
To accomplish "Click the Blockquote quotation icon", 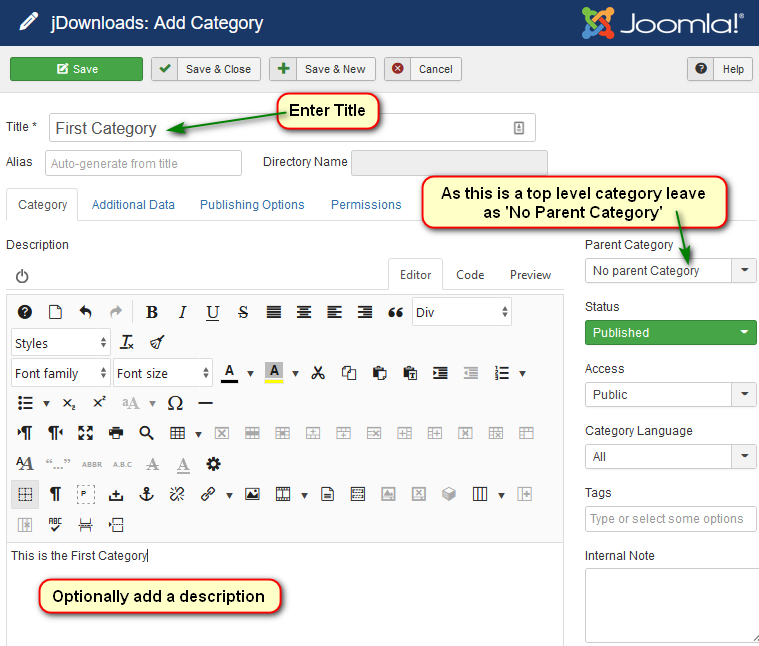I will (395, 312).
